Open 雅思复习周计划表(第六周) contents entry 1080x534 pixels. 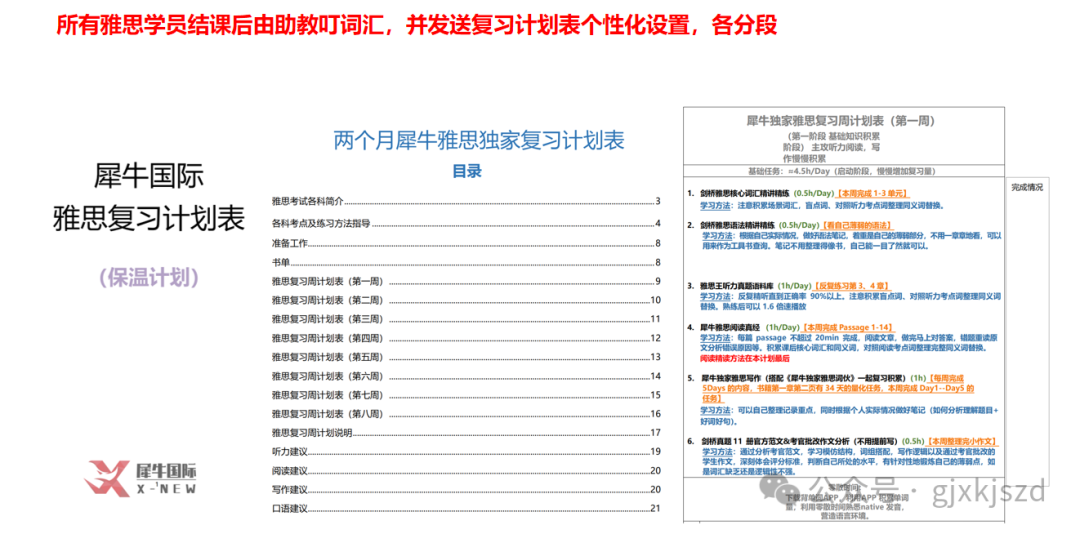click(466, 376)
